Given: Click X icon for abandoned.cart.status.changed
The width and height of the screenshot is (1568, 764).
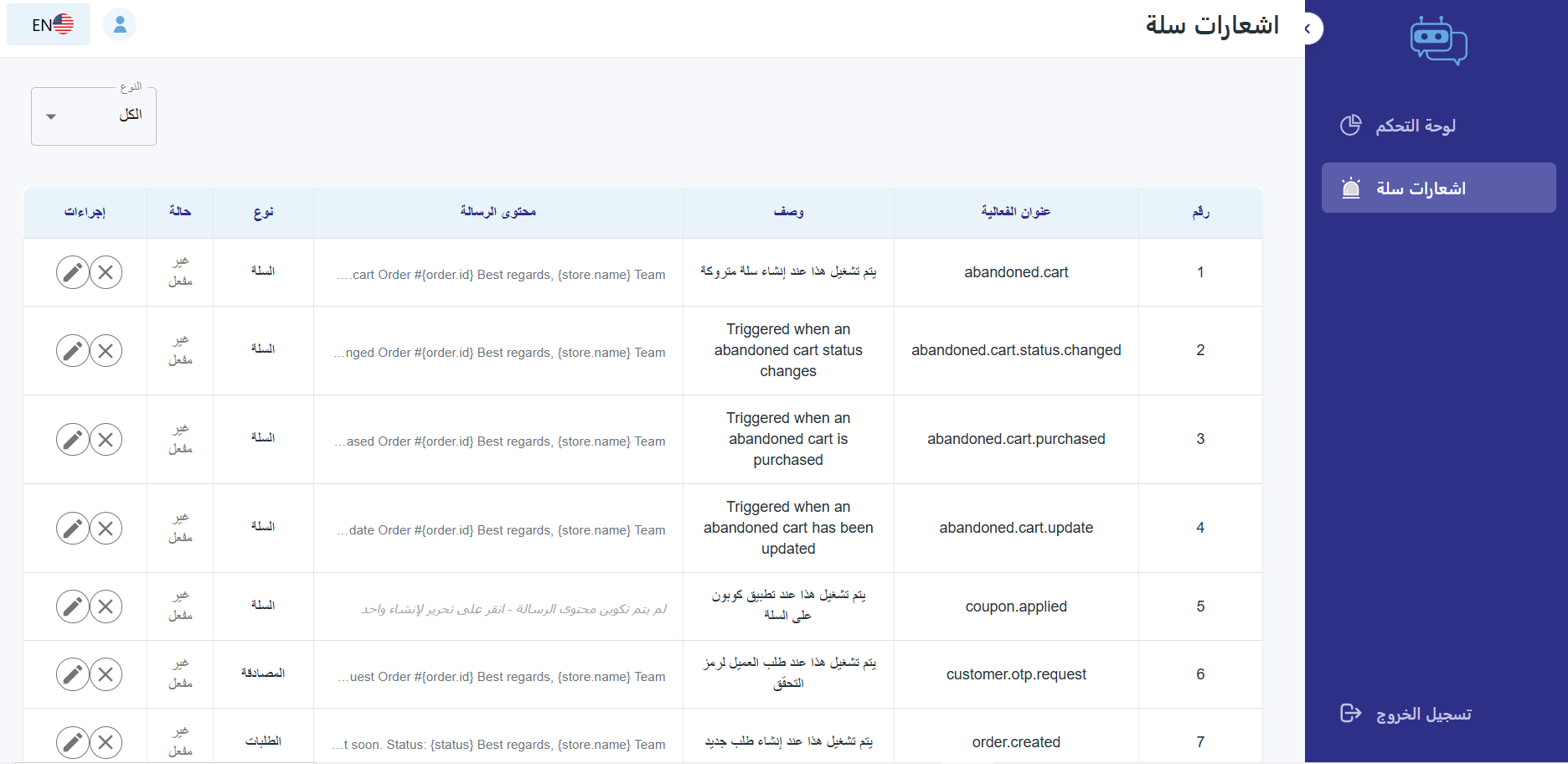Looking at the screenshot, I should click(106, 351).
